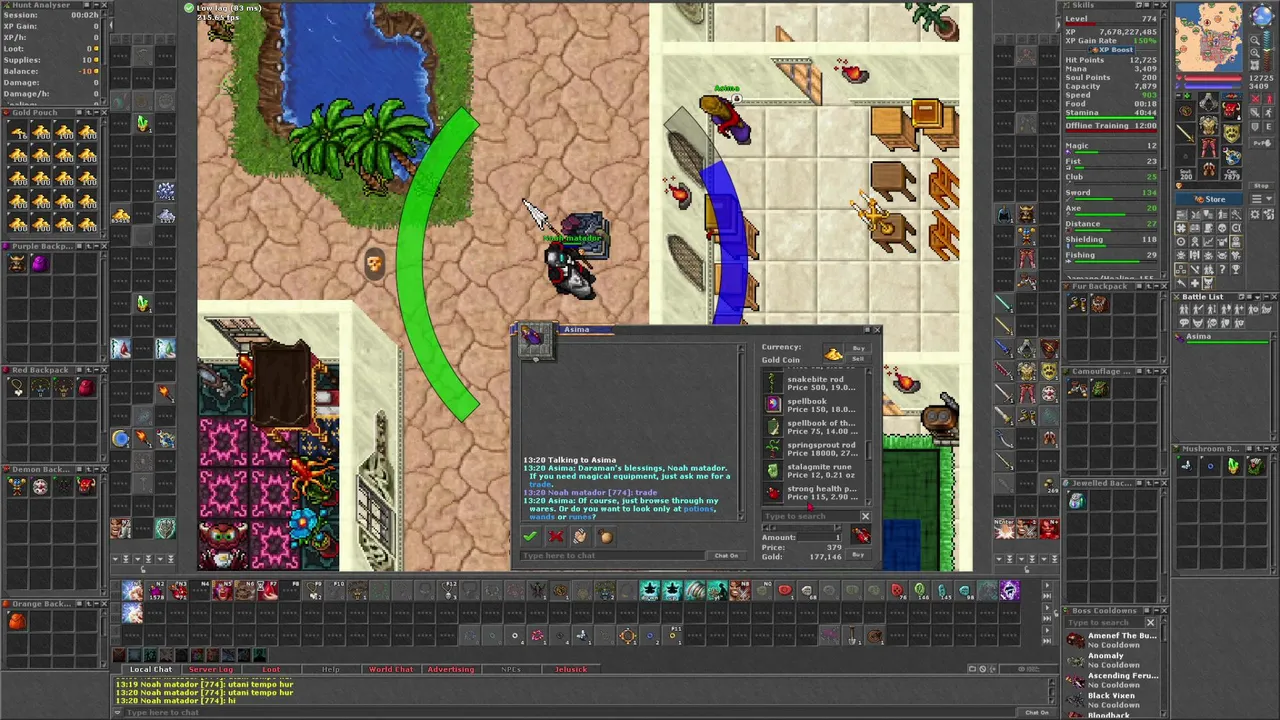1280x720 pixels.
Task: Focus the shop Type to search field
Action: [811, 516]
